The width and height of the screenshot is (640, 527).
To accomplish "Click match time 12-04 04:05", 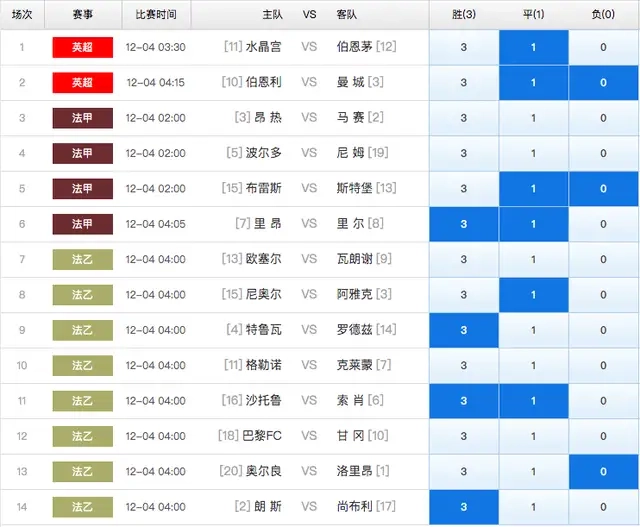I will 156,224.
